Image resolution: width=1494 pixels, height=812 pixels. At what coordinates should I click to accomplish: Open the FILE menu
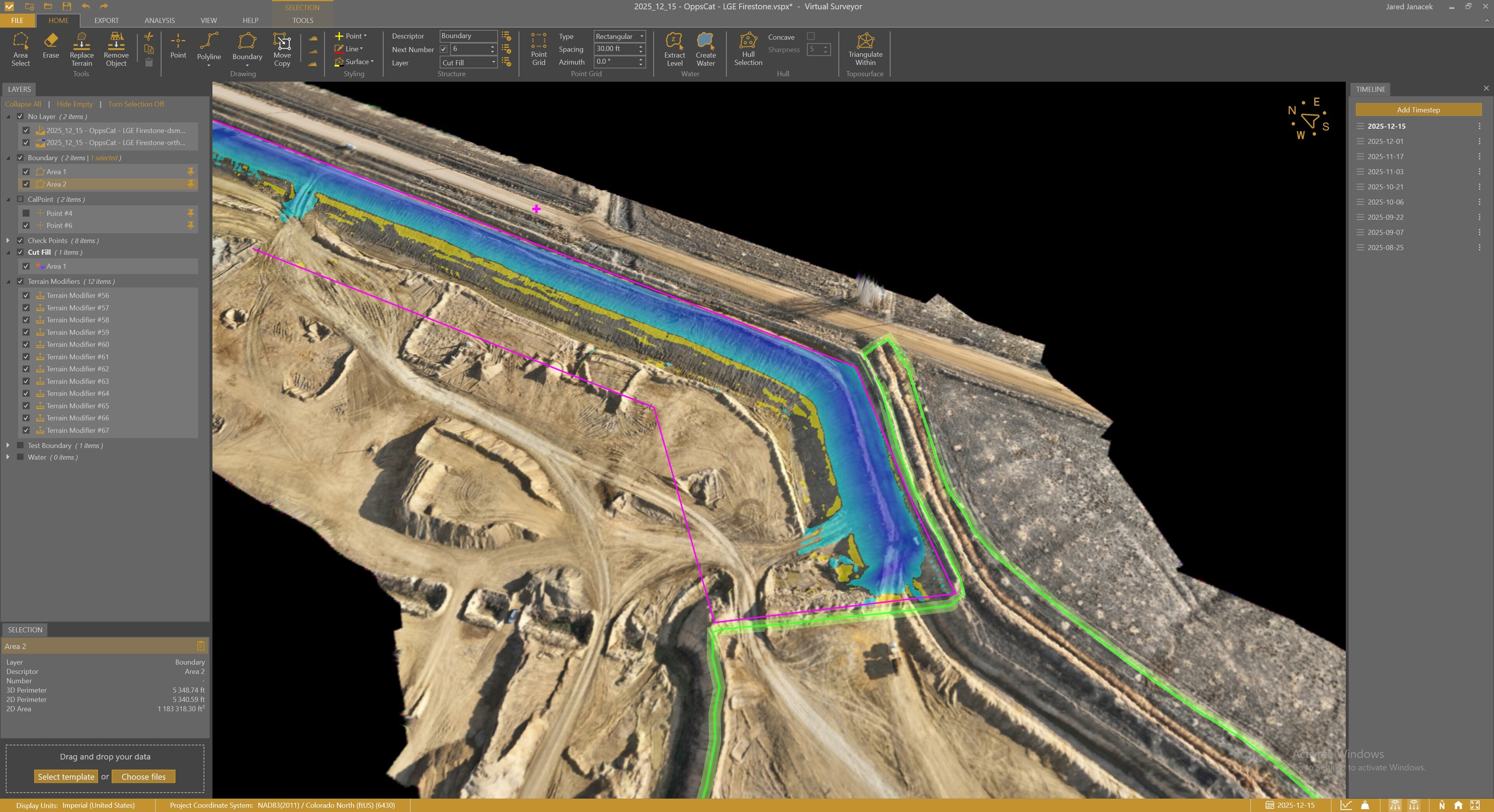[x=18, y=20]
